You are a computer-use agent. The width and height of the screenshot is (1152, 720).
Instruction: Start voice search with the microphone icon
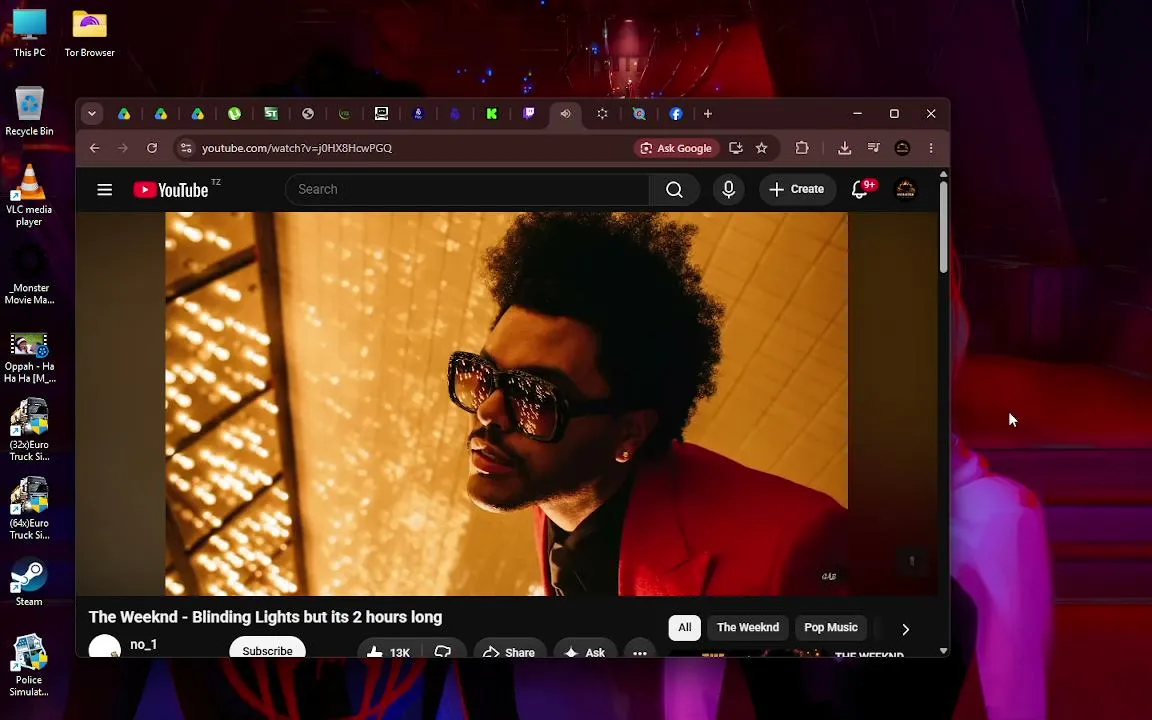pyautogui.click(x=728, y=190)
